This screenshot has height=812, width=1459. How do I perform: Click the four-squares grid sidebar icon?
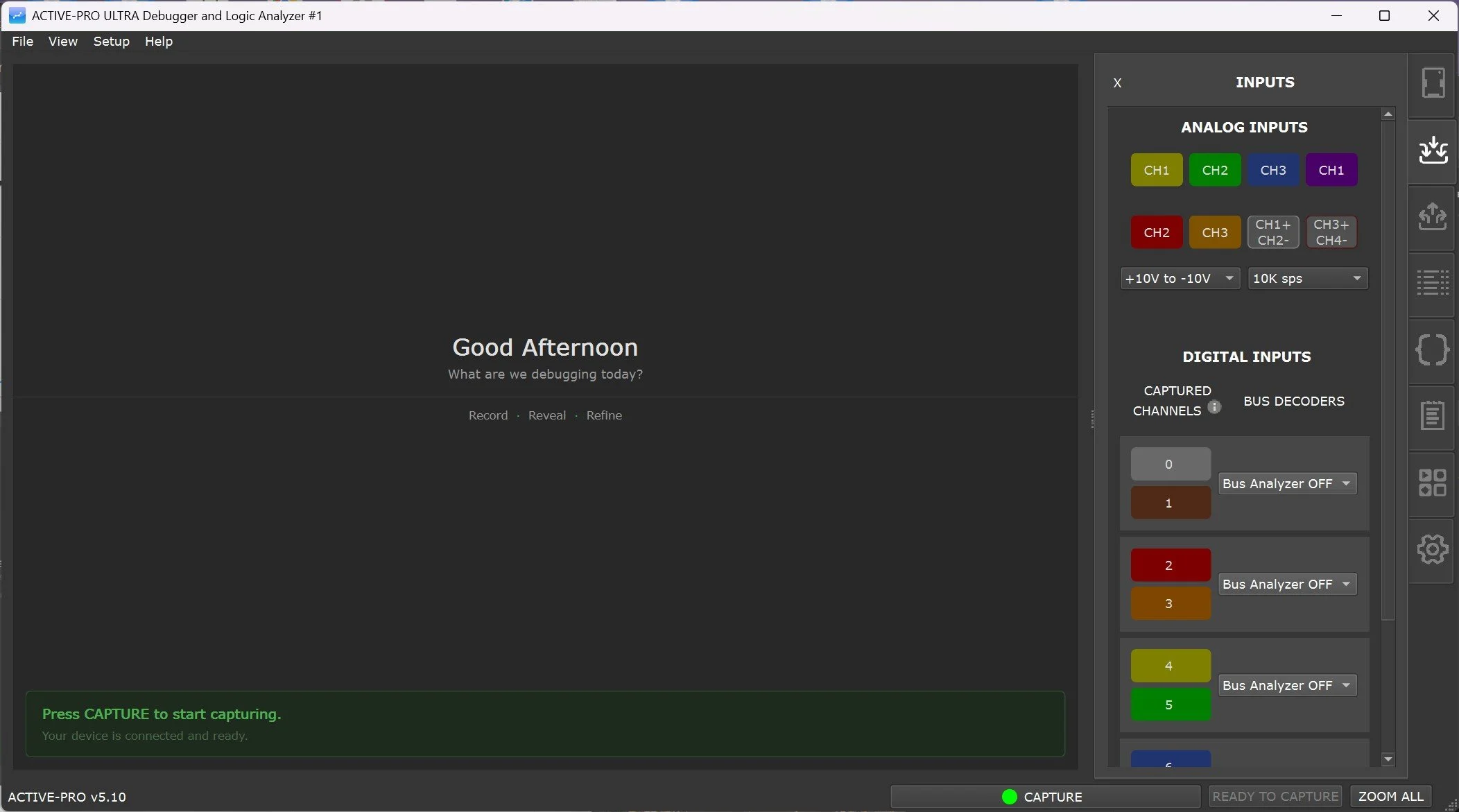pyautogui.click(x=1433, y=482)
